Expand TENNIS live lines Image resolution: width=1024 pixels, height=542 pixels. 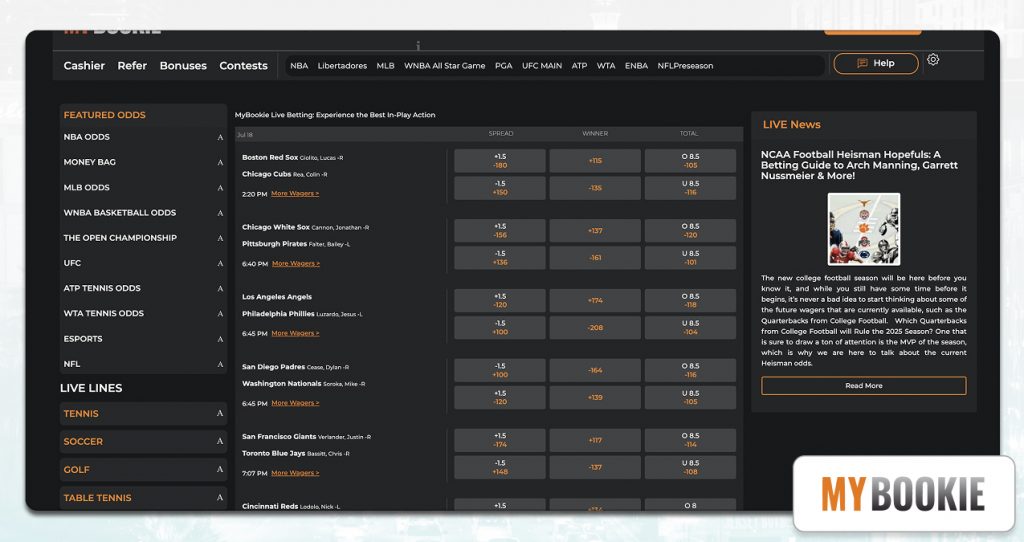143,413
